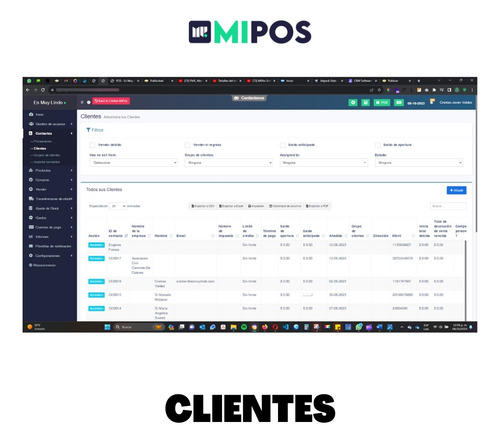
Task: Click the green calculator icon button
Action: (x=366, y=103)
